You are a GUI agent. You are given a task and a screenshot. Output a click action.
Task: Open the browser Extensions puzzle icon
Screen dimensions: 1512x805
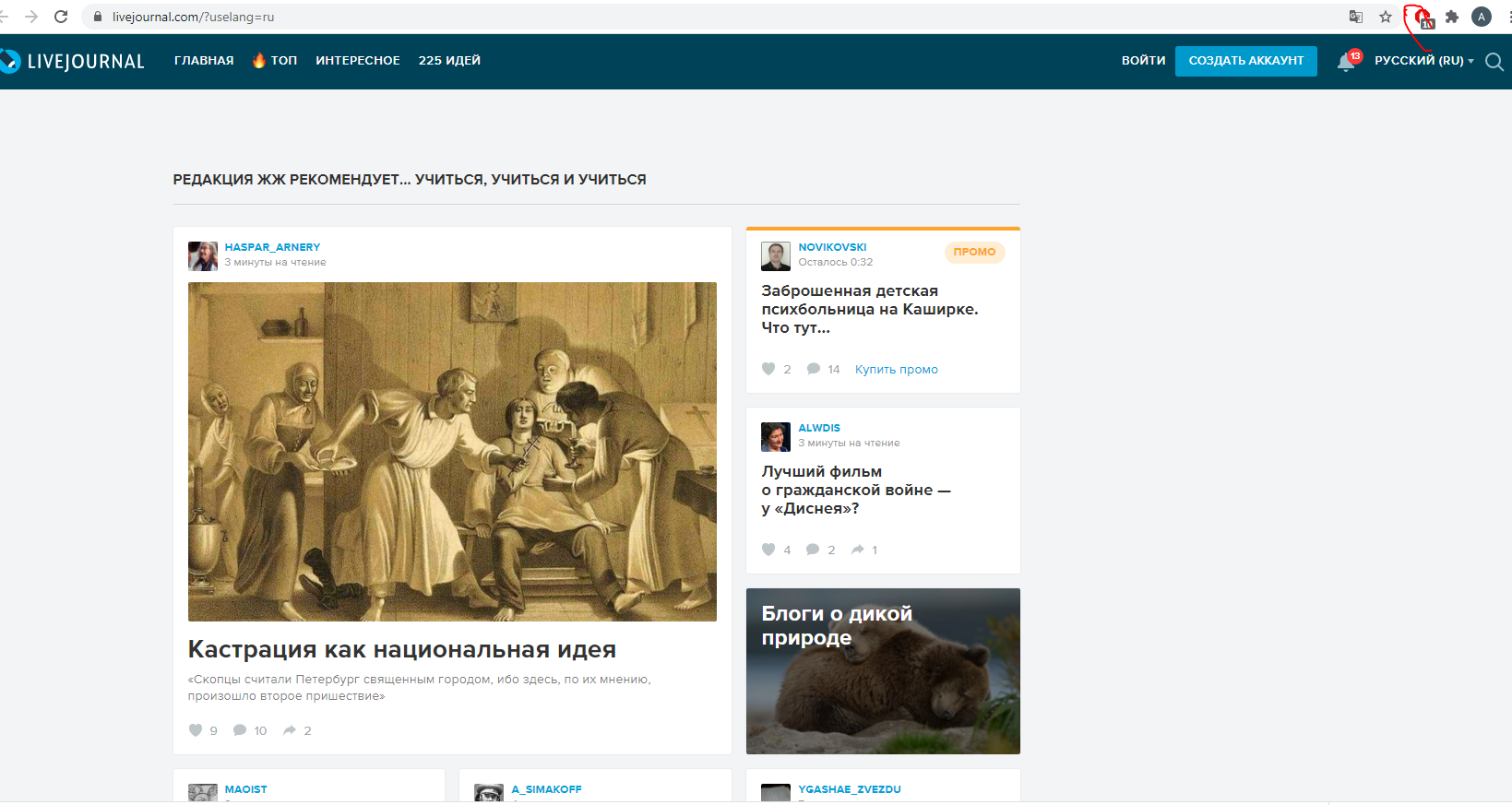coord(1452,17)
